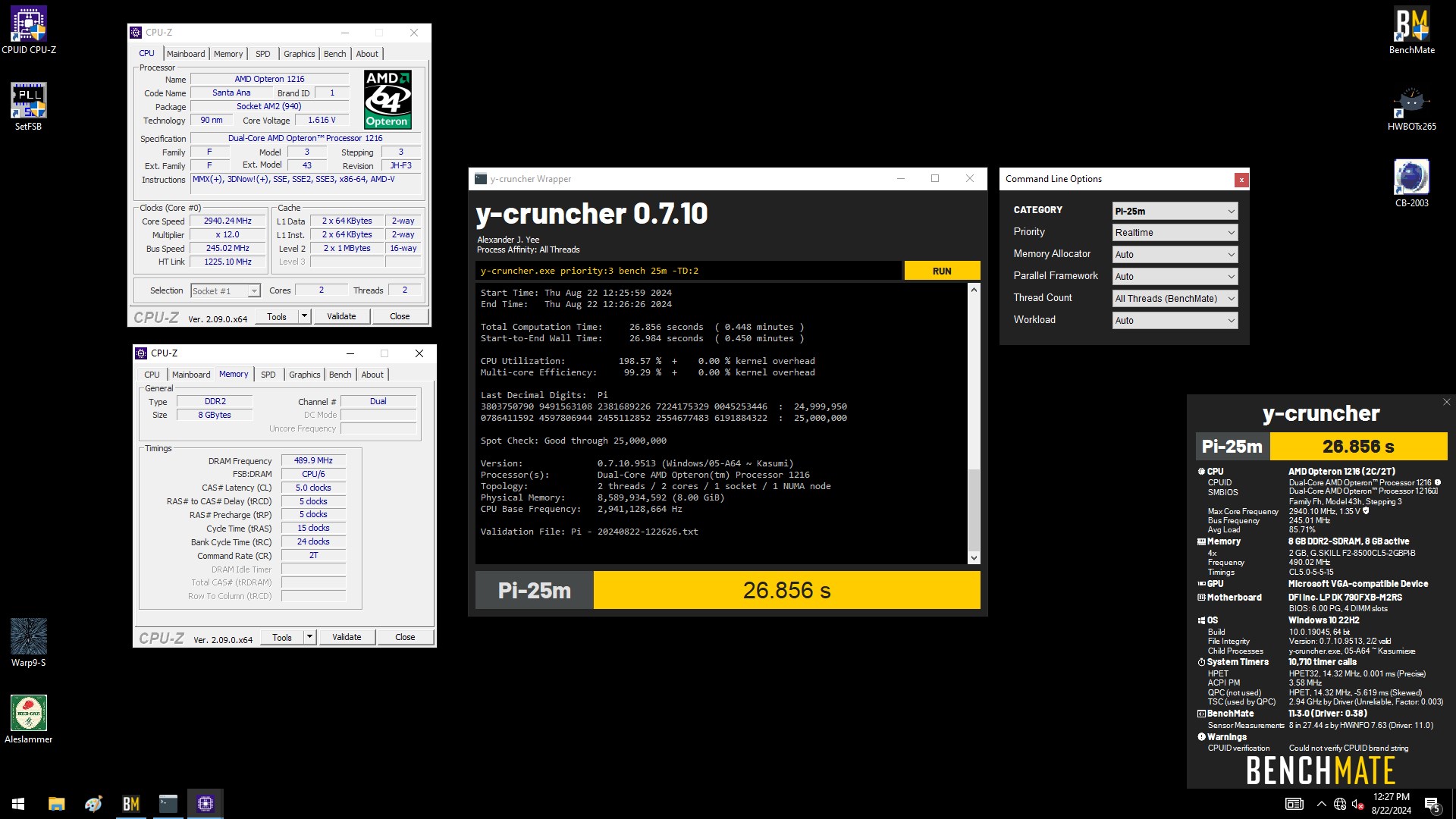1456x819 pixels.
Task: Switch to Mainboard tab in top CPU-Z window
Action: click(x=186, y=54)
